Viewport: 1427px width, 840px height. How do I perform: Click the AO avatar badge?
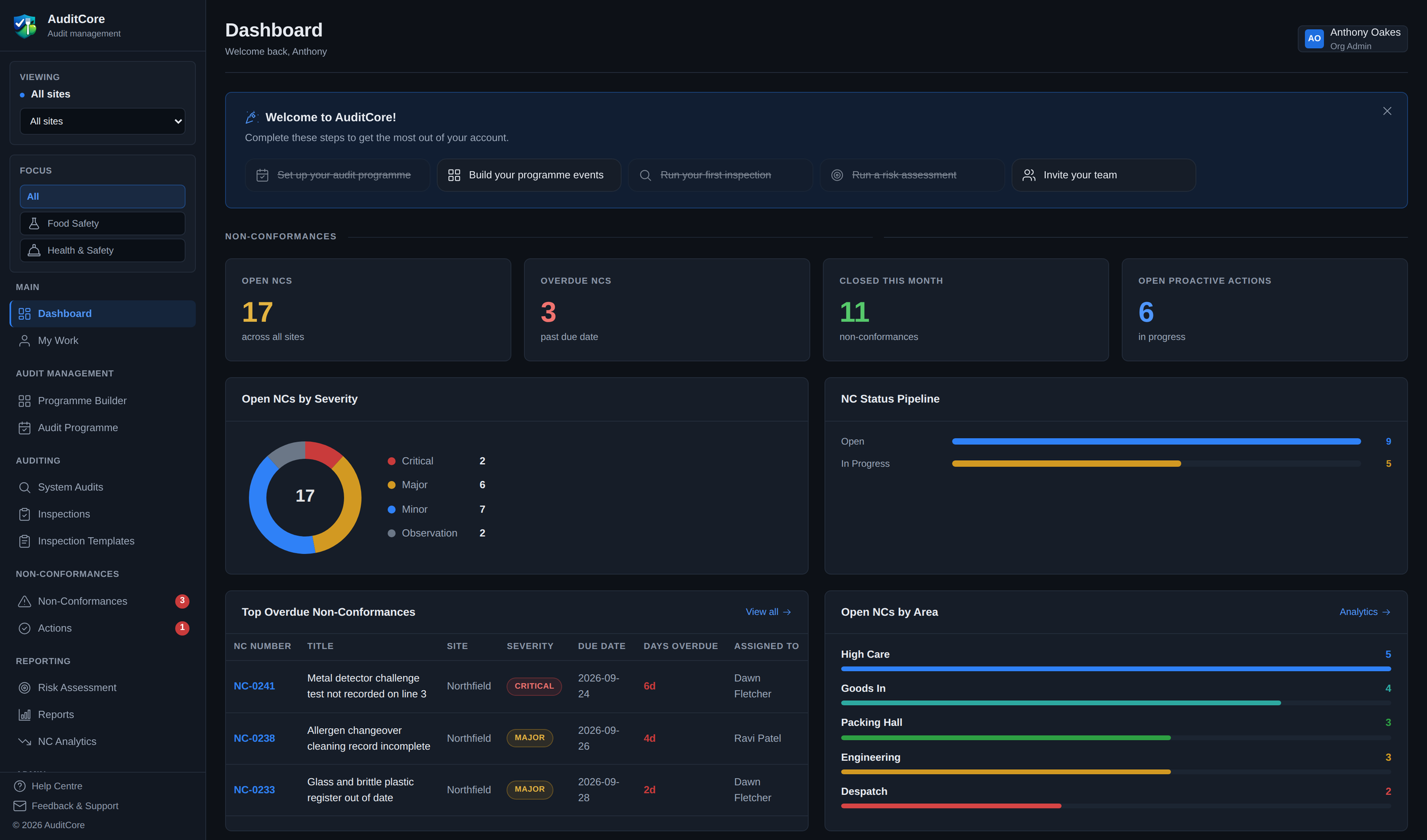click(x=1314, y=39)
